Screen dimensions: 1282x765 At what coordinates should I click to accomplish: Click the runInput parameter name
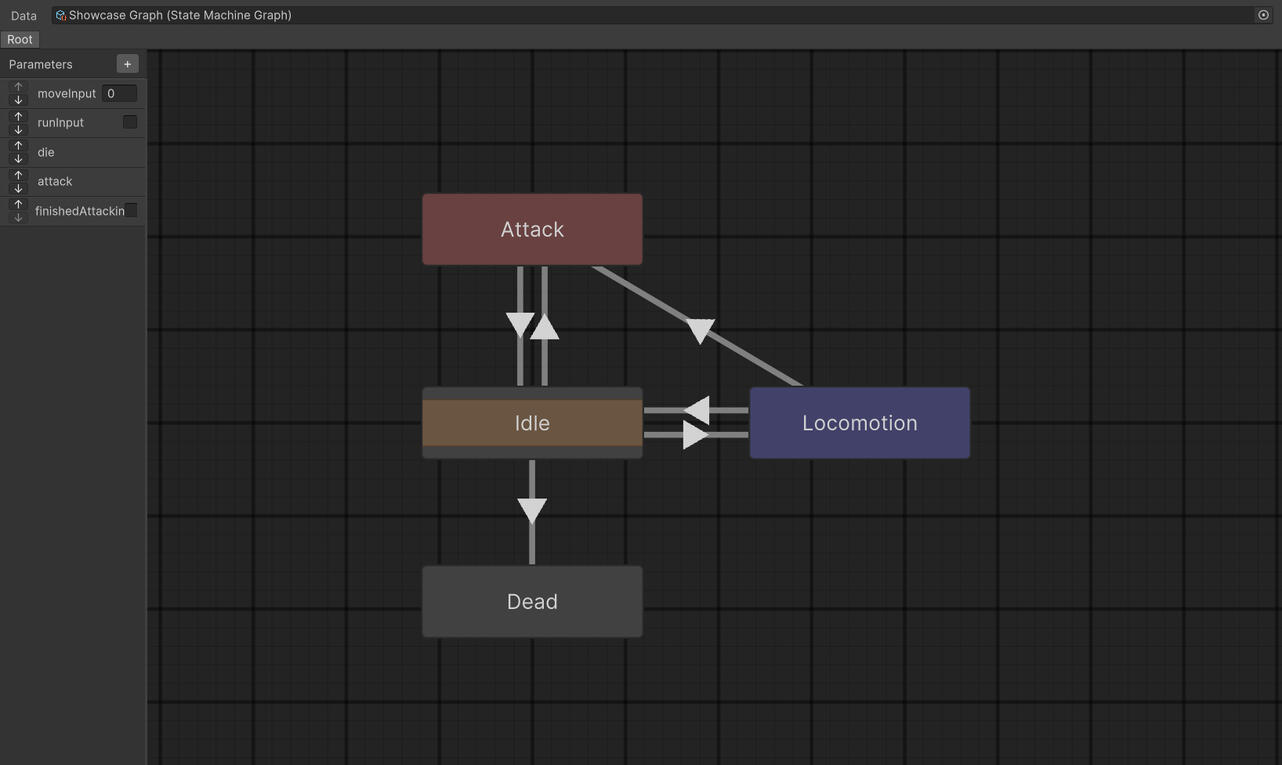[61, 122]
